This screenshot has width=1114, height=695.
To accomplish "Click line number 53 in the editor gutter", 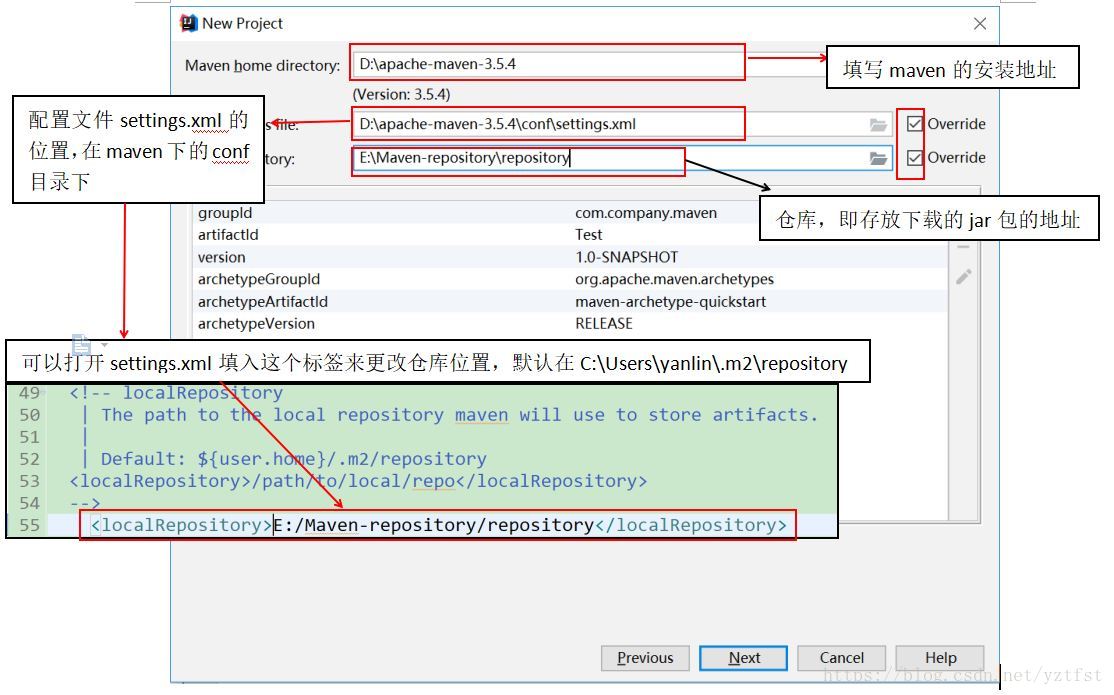I will coord(29,481).
